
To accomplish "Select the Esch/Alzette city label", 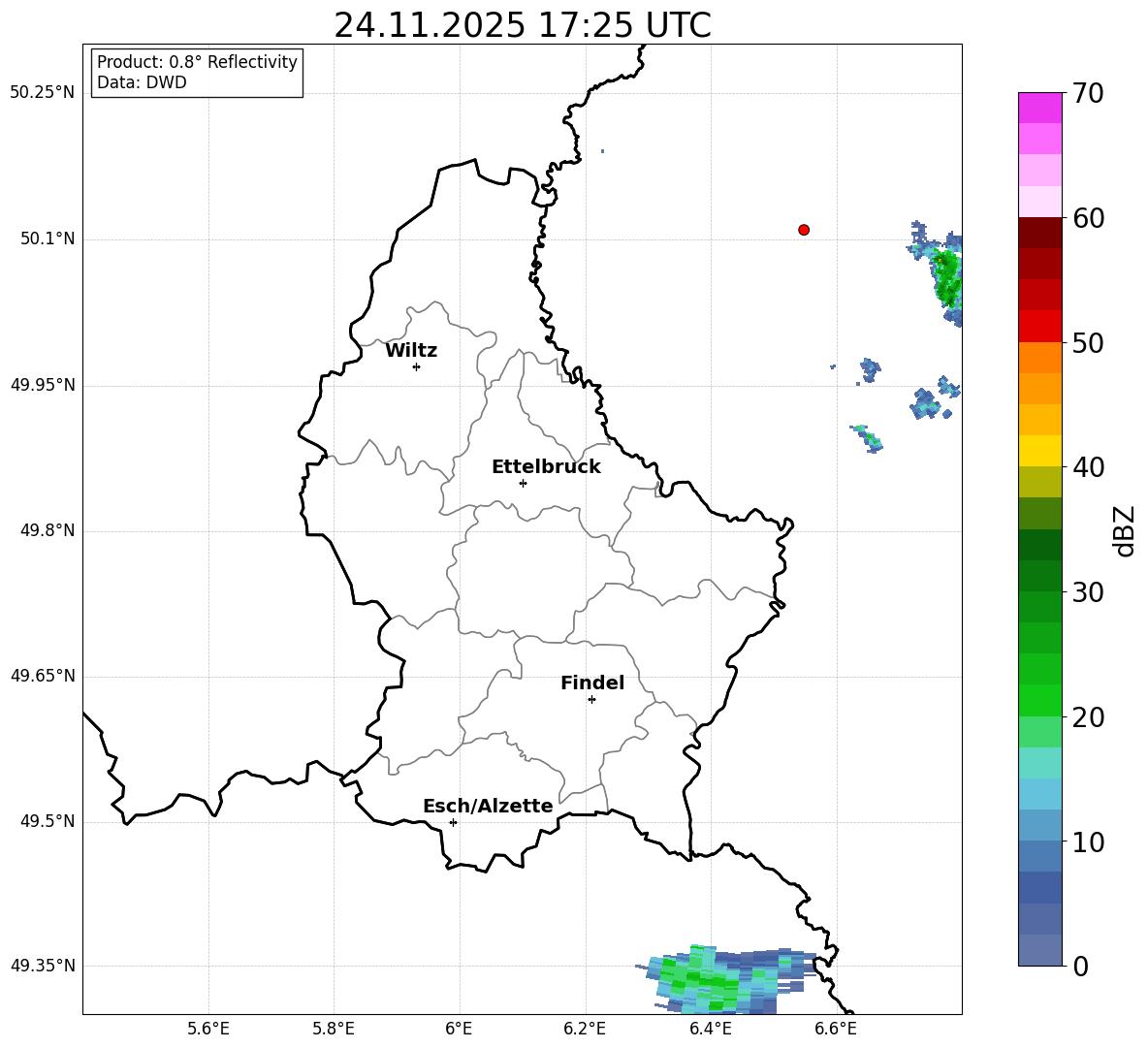I will (x=489, y=806).
